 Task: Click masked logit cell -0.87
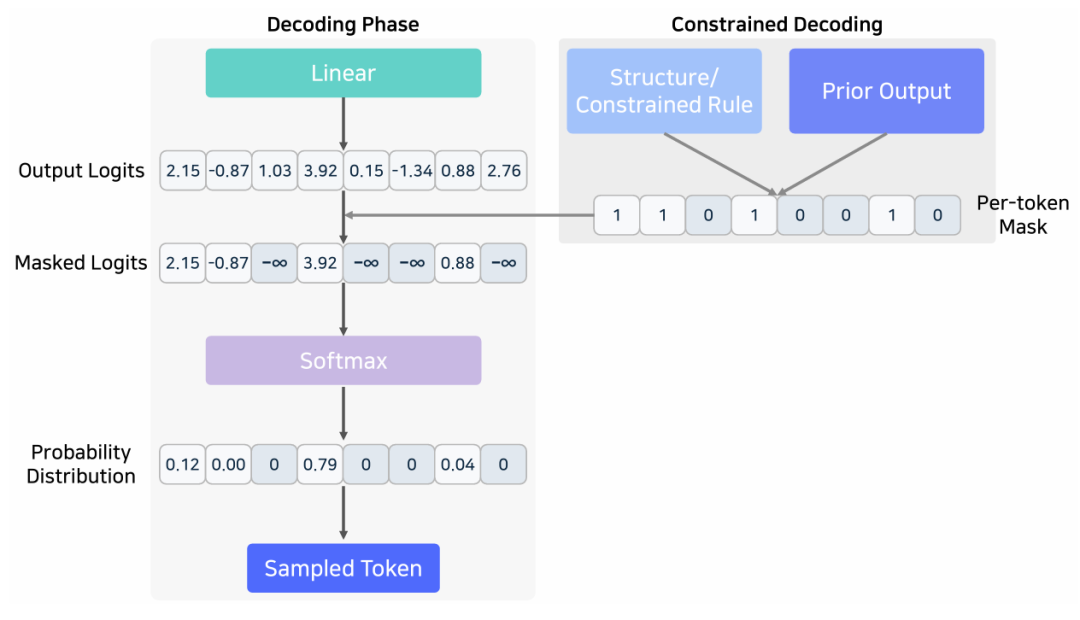point(229,264)
